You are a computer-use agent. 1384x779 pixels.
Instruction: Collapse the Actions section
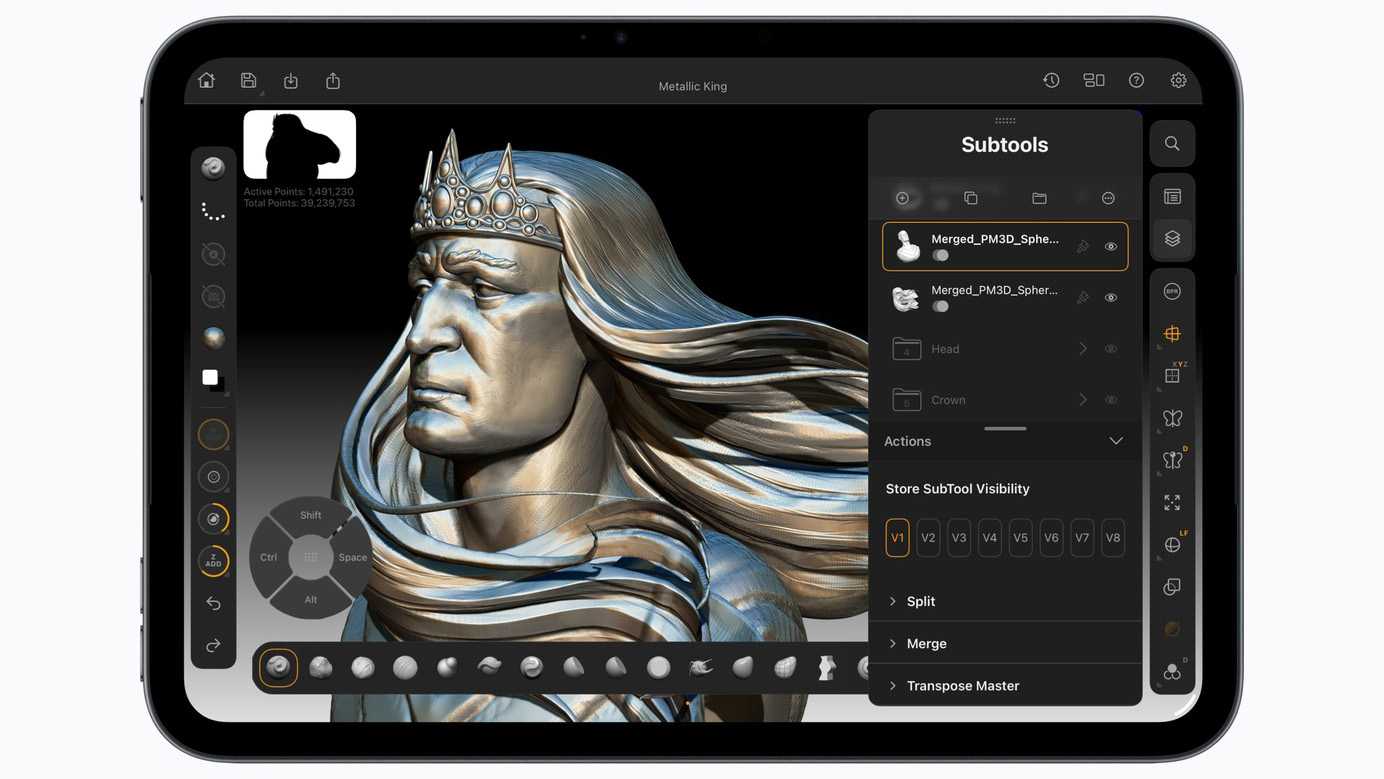(x=1116, y=441)
